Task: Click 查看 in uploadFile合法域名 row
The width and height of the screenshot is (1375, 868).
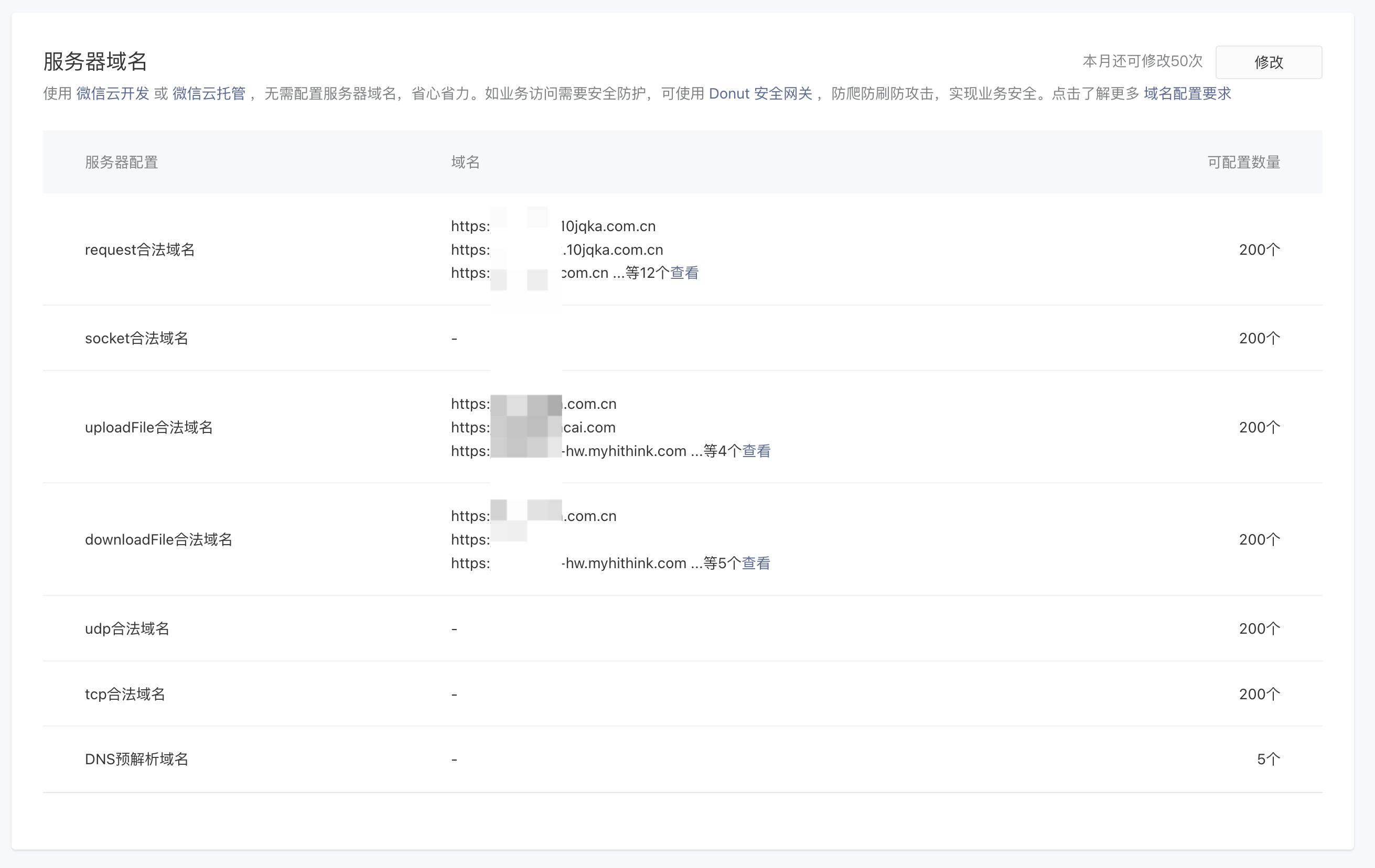Action: point(756,451)
